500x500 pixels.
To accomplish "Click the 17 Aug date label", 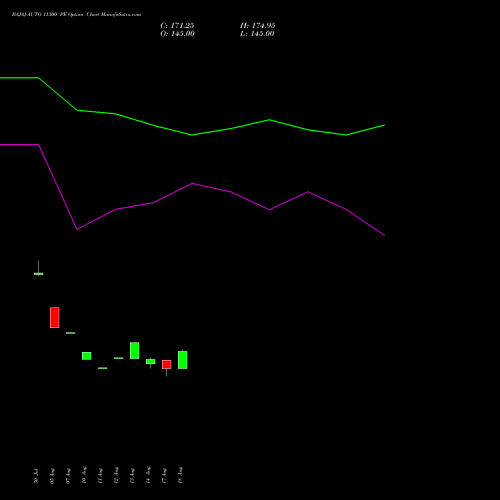I will (164, 476).
